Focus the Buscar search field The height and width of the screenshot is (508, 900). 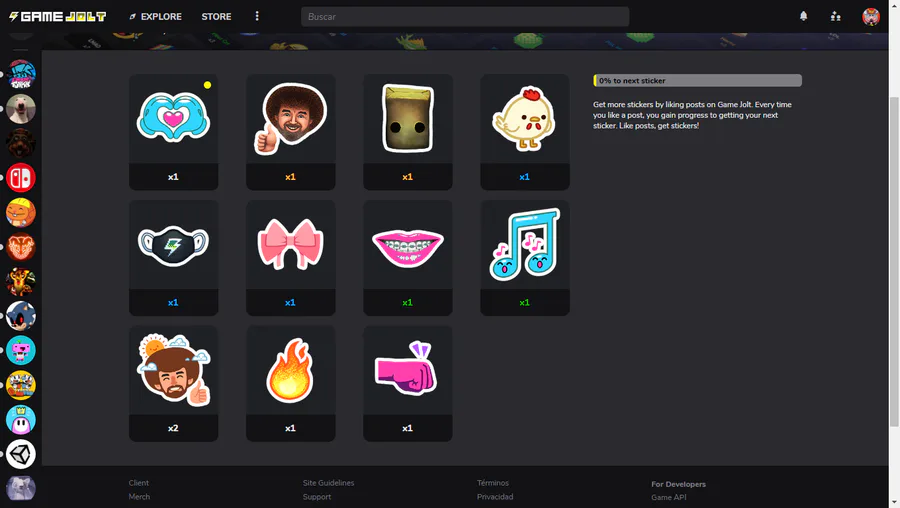(465, 17)
